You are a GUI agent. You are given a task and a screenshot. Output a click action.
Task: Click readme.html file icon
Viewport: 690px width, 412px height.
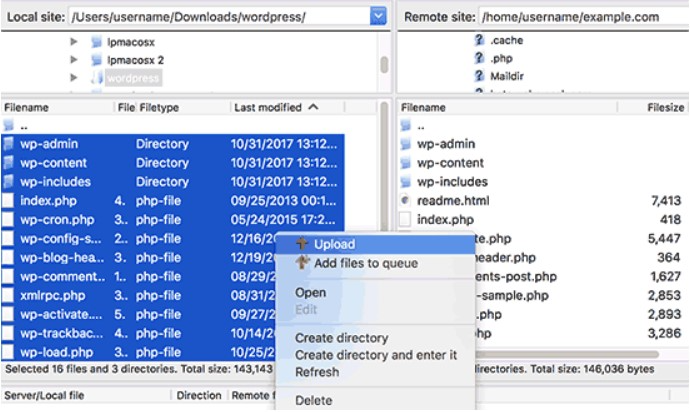pos(405,200)
